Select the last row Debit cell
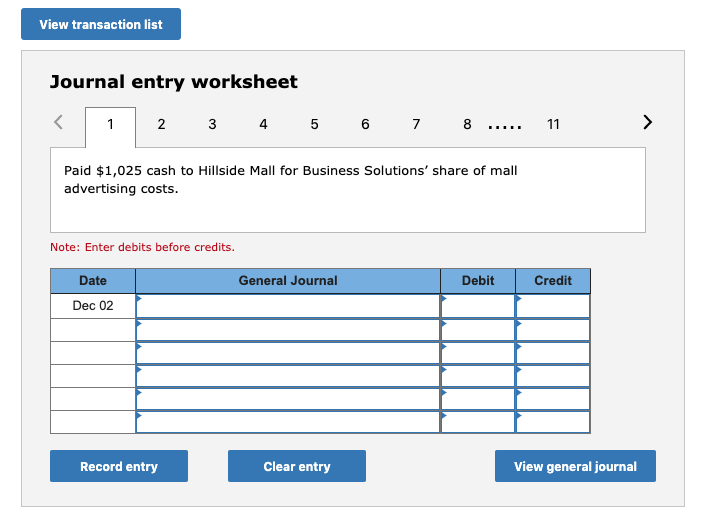The height and width of the screenshot is (522, 708). pos(478,422)
